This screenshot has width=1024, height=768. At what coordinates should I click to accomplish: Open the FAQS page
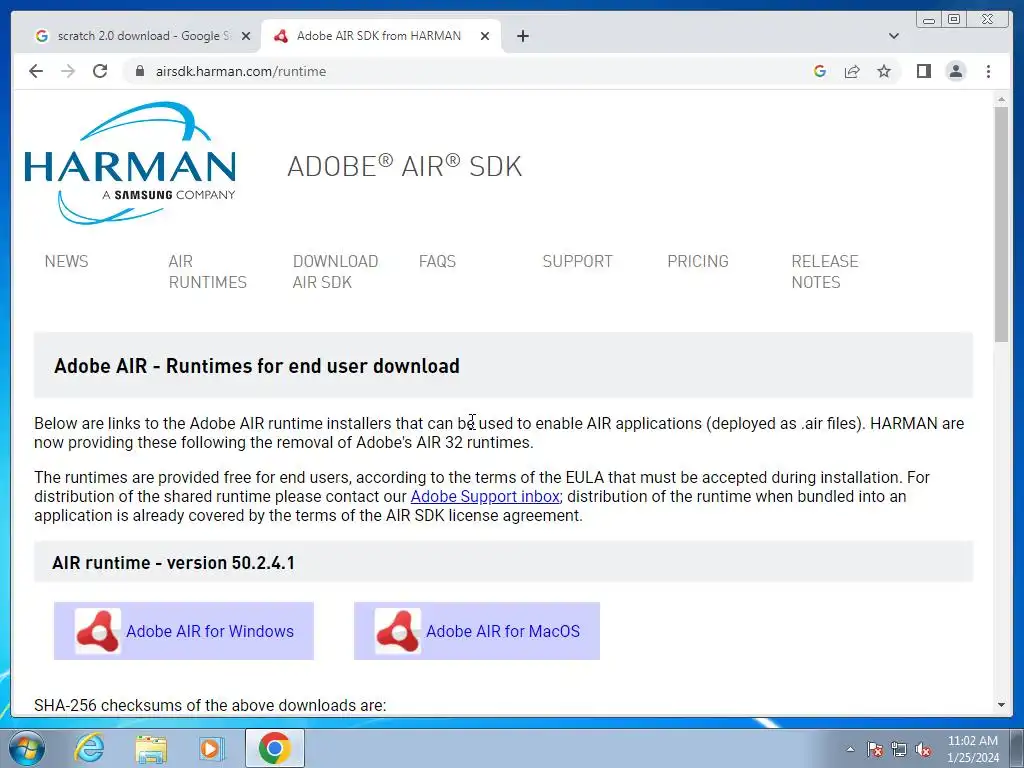pos(437,261)
